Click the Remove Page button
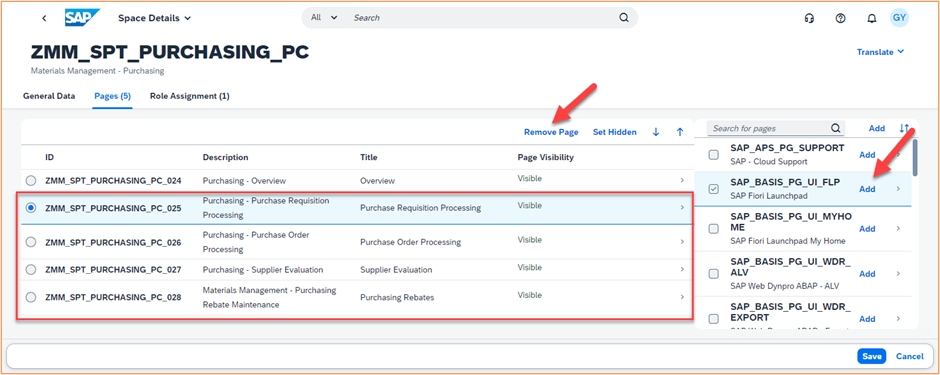Viewport: 940px width, 375px height. (551, 132)
